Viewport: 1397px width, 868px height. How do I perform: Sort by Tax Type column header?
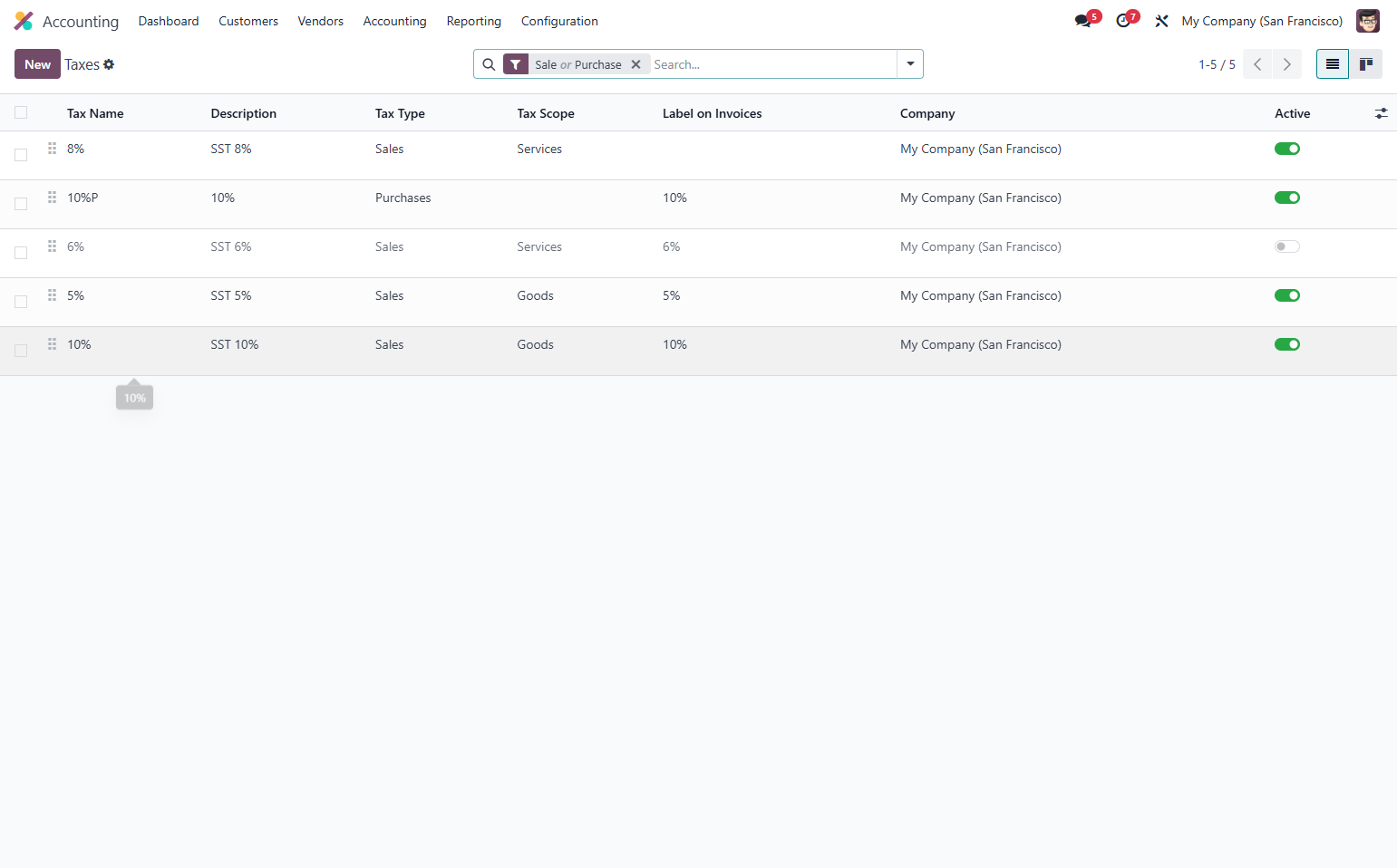[x=400, y=113]
